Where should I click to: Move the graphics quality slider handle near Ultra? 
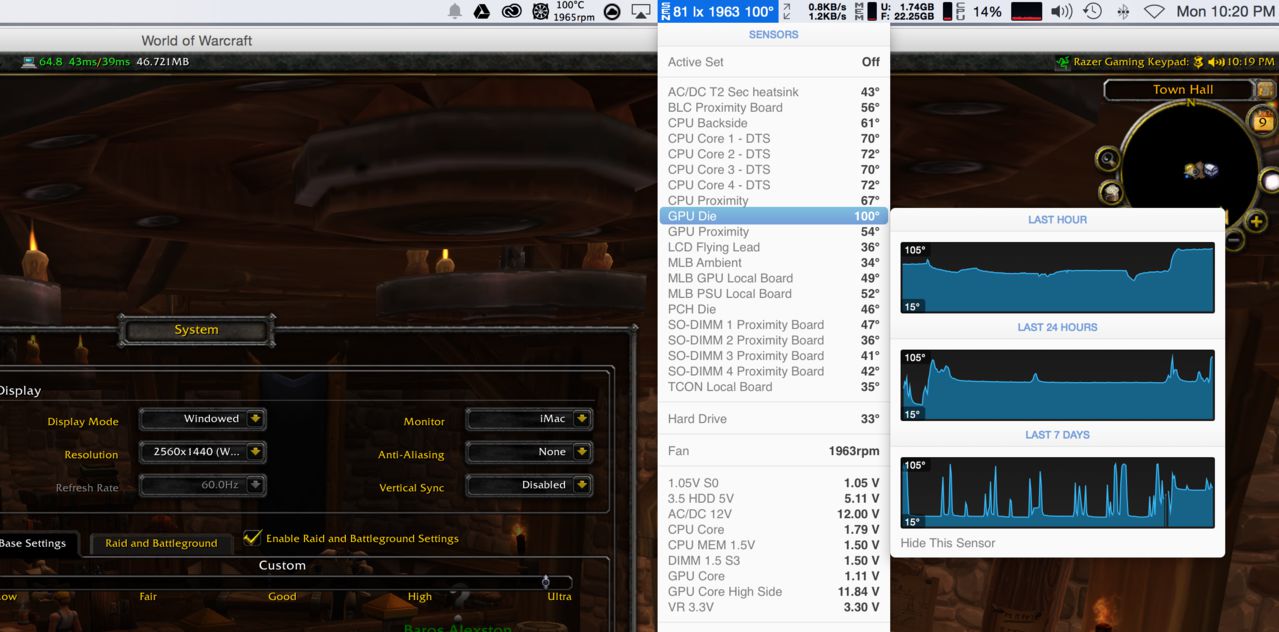546,581
